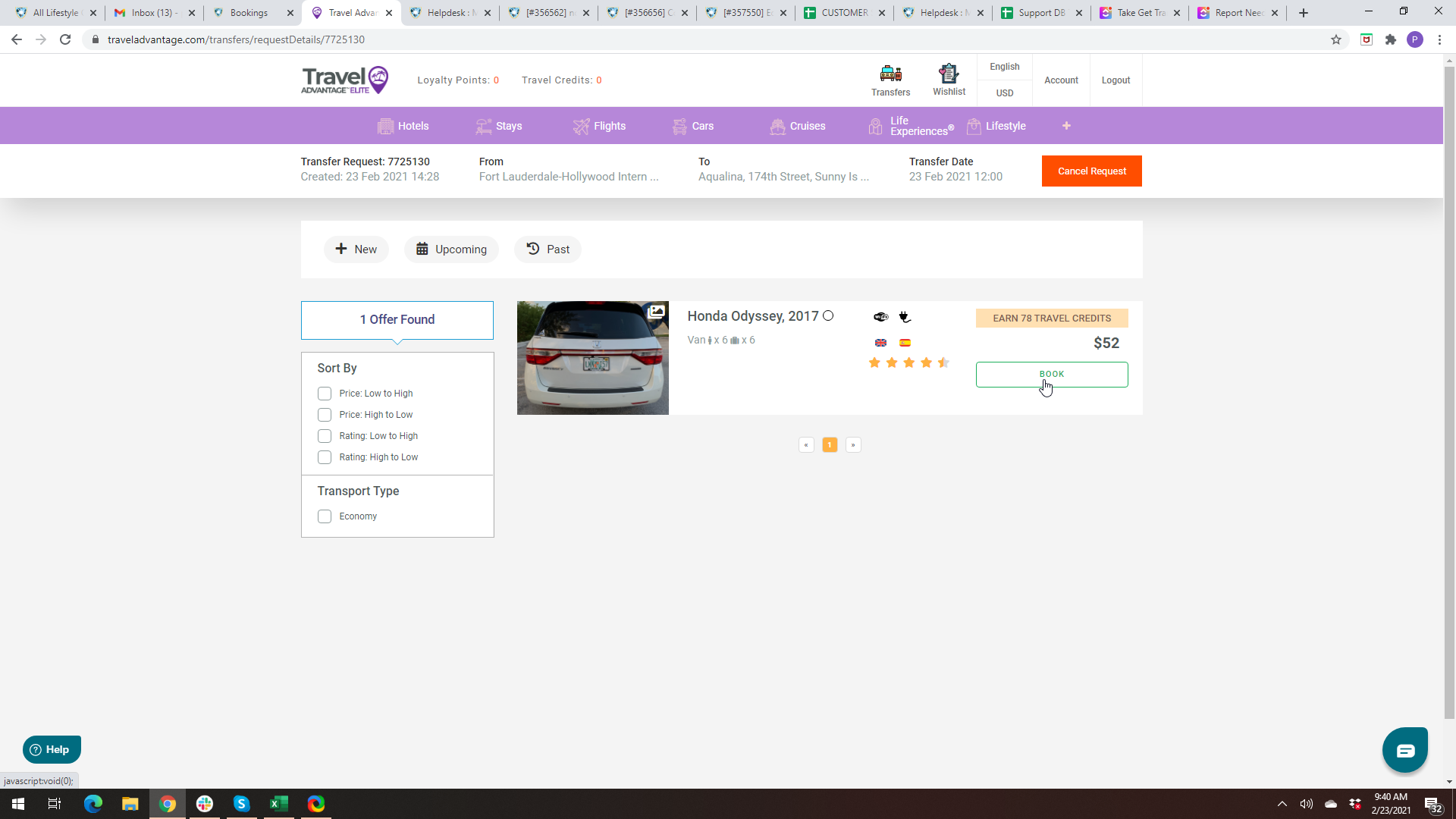Click the WiFi amenity icon

pyautogui.click(x=880, y=317)
